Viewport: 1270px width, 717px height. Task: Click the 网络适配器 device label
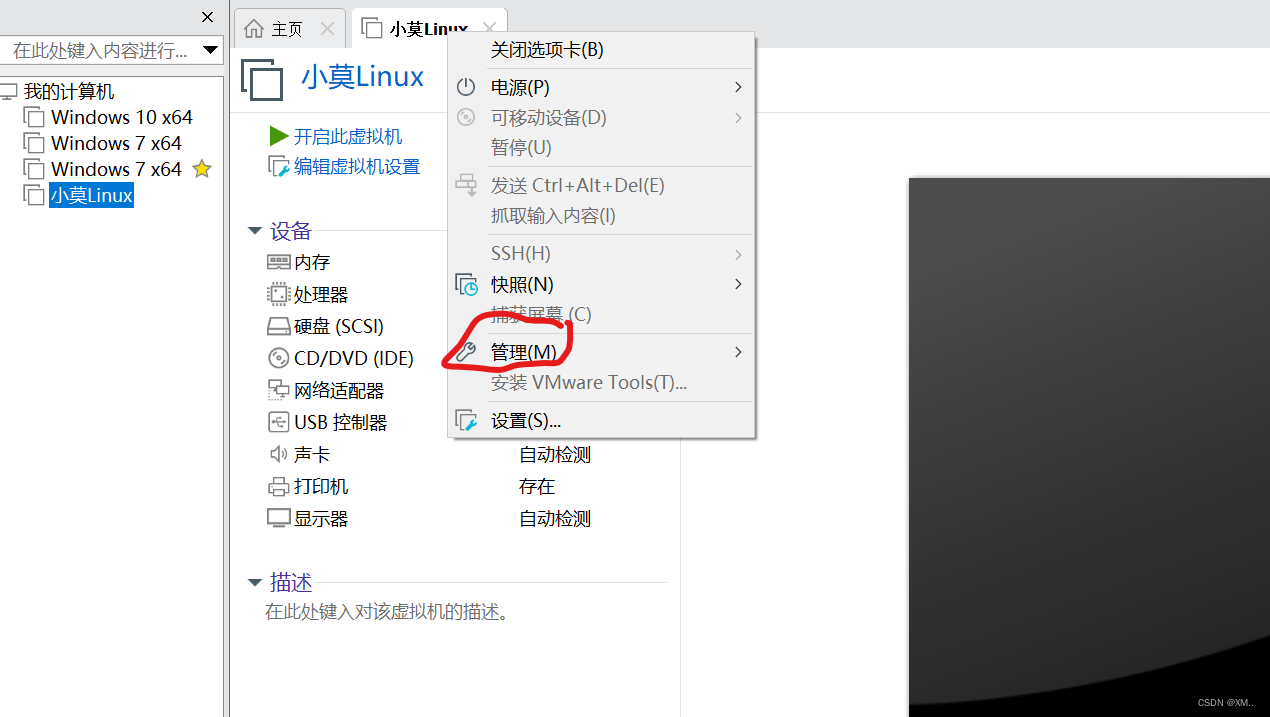pos(339,390)
